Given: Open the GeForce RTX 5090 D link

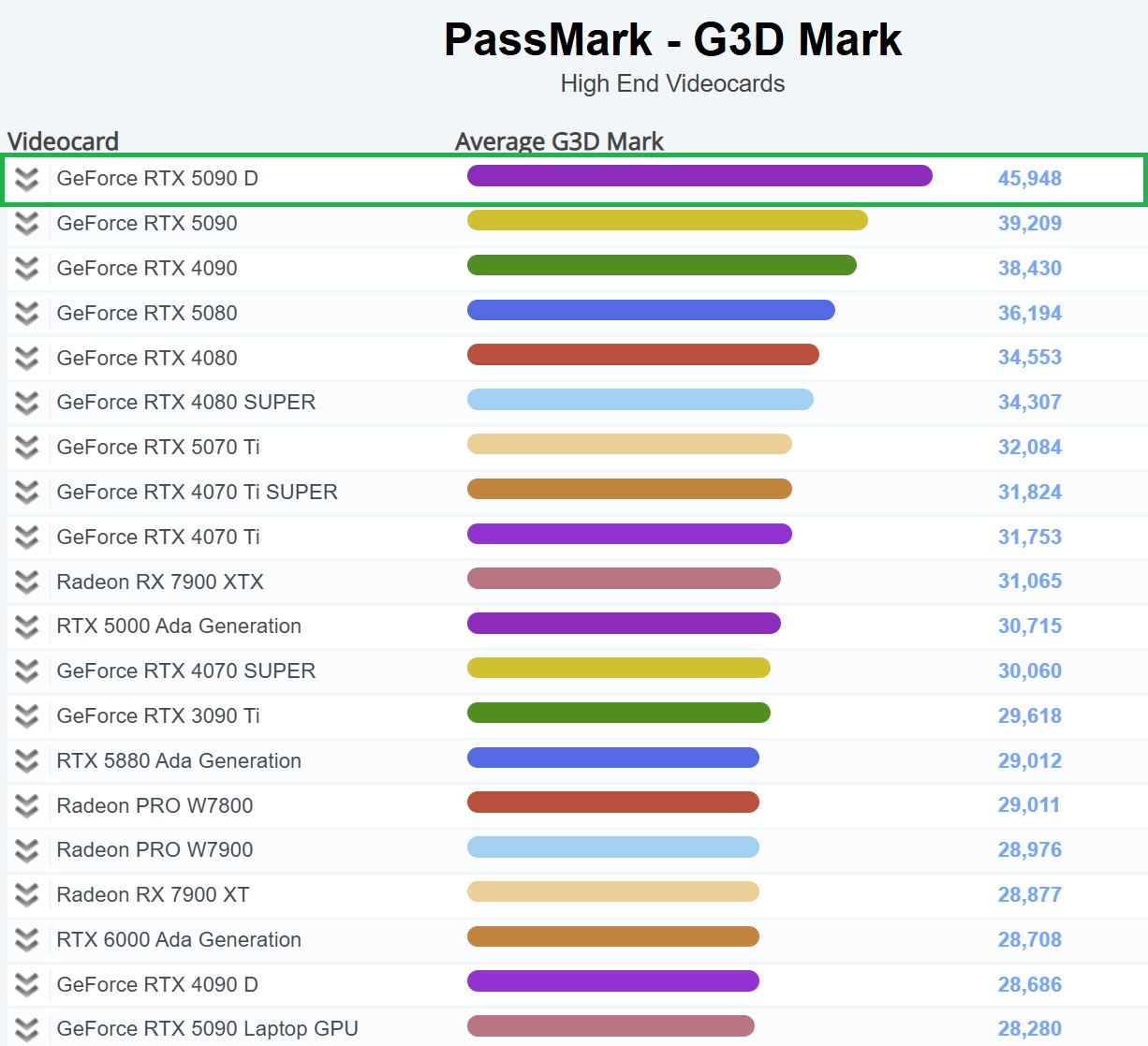Looking at the screenshot, I should pos(157,178).
